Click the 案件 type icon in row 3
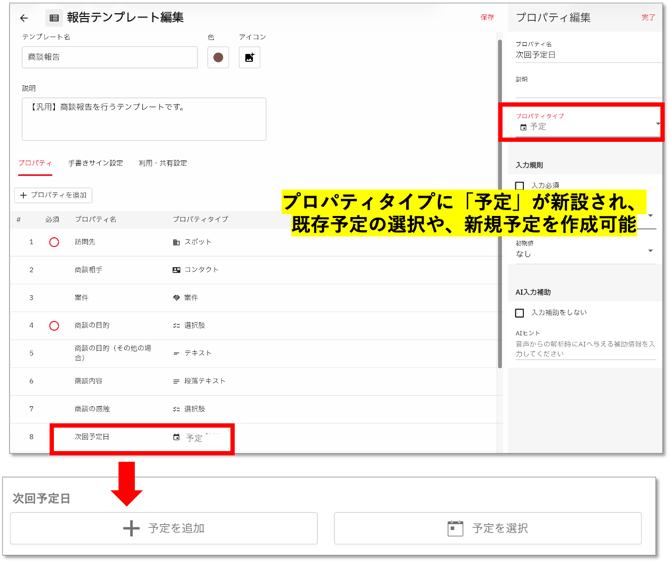The width and height of the screenshot is (670, 562). [176, 298]
